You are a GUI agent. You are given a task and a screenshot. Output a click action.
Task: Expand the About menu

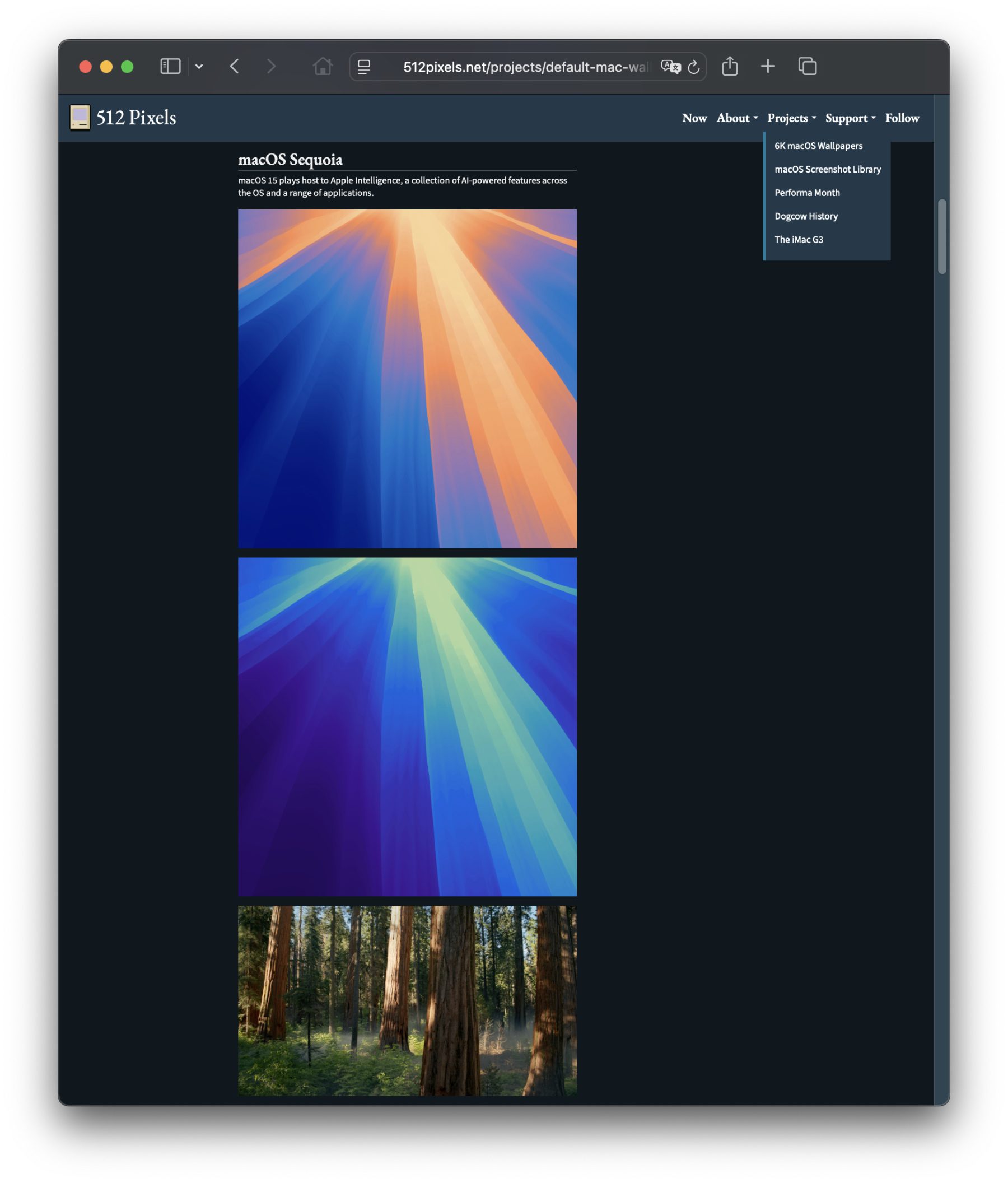737,118
